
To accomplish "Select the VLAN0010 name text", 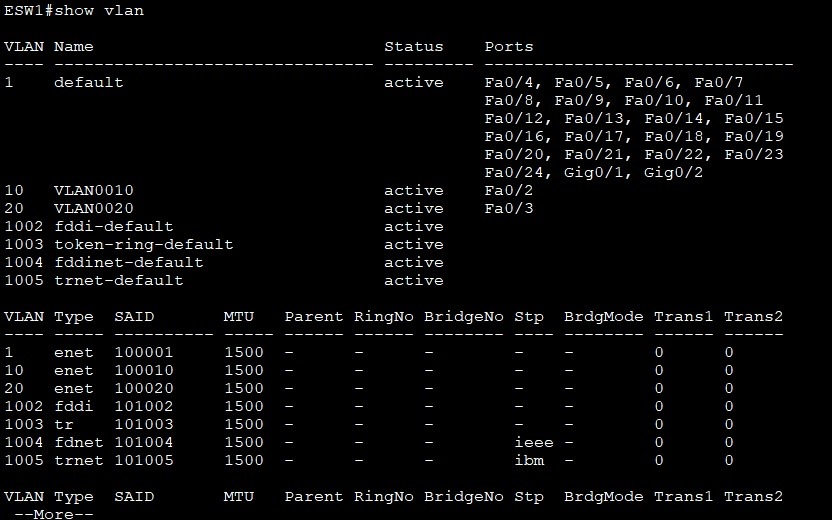I will pyautogui.click(x=93, y=190).
